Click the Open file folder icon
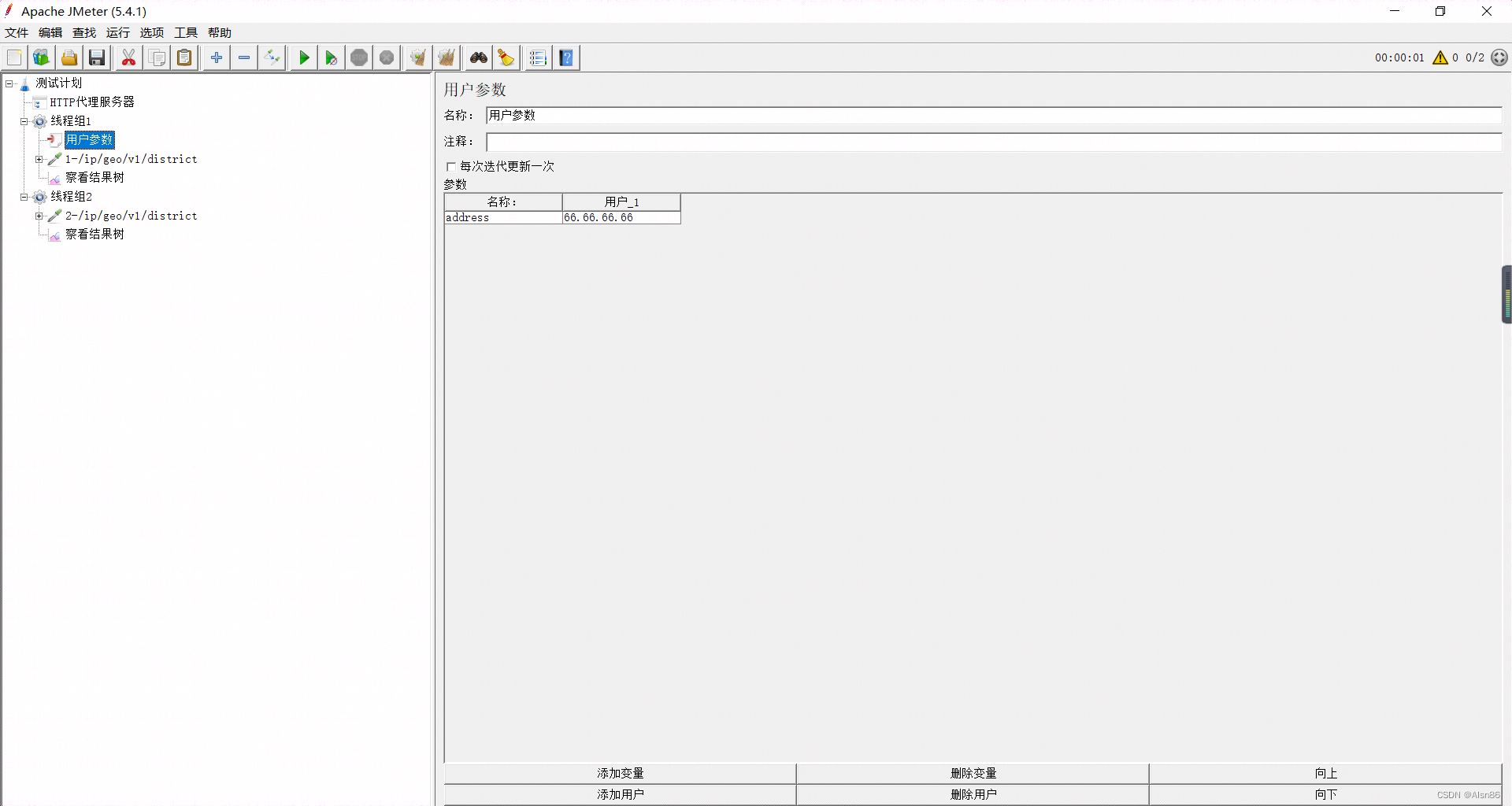1512x806 pixels. click(70, 57)
